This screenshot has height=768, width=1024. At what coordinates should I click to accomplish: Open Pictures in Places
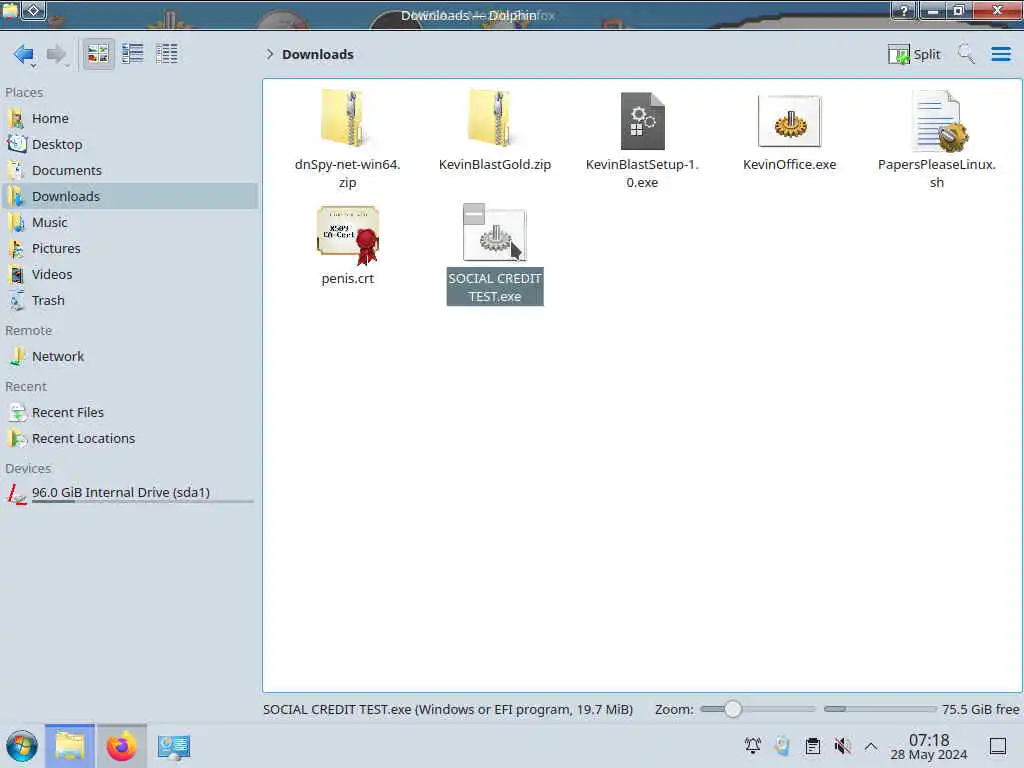130,249
